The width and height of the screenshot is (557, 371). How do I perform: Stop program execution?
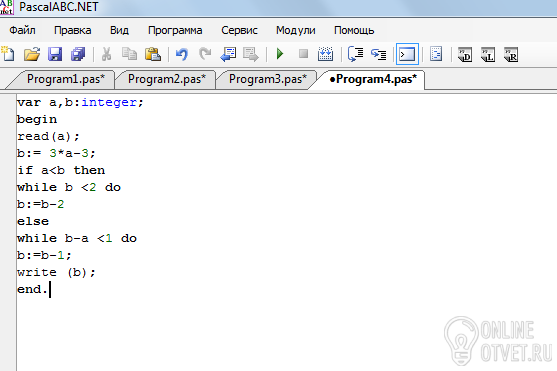[303, 54]
